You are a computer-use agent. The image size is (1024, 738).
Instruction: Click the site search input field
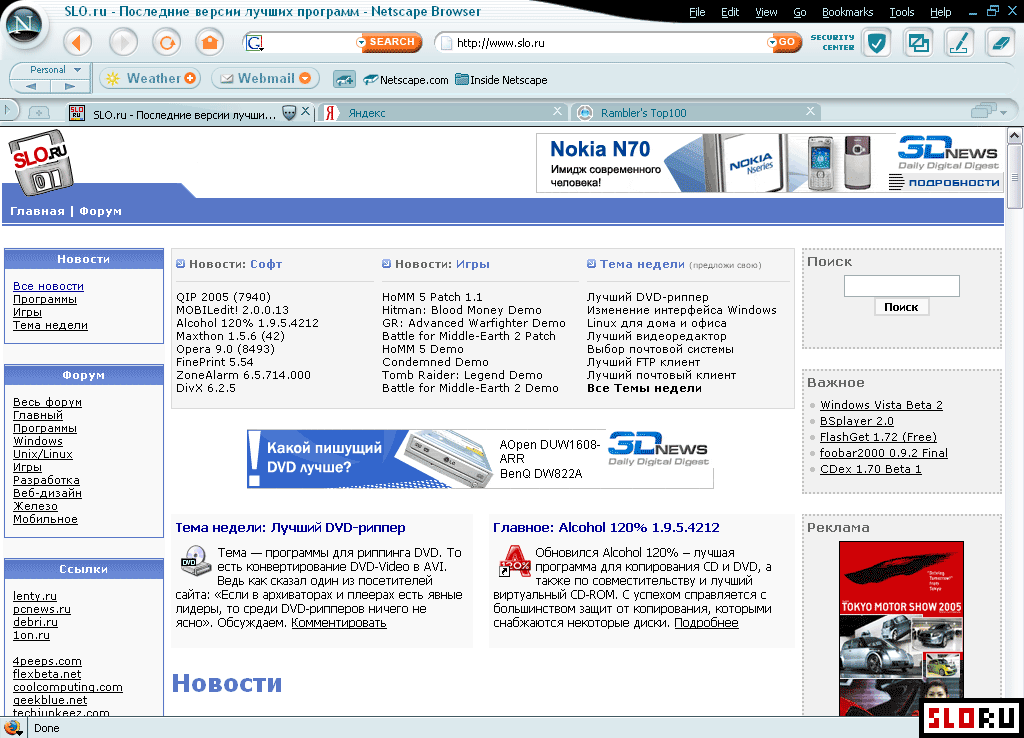(901, 286)
